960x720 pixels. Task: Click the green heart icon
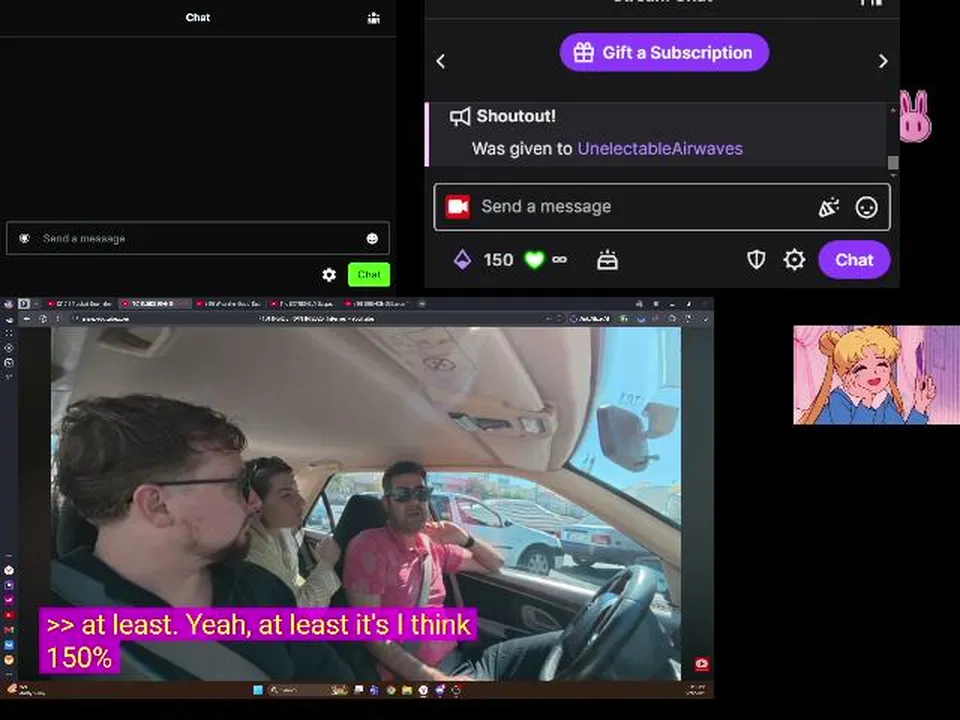[534, 260]
